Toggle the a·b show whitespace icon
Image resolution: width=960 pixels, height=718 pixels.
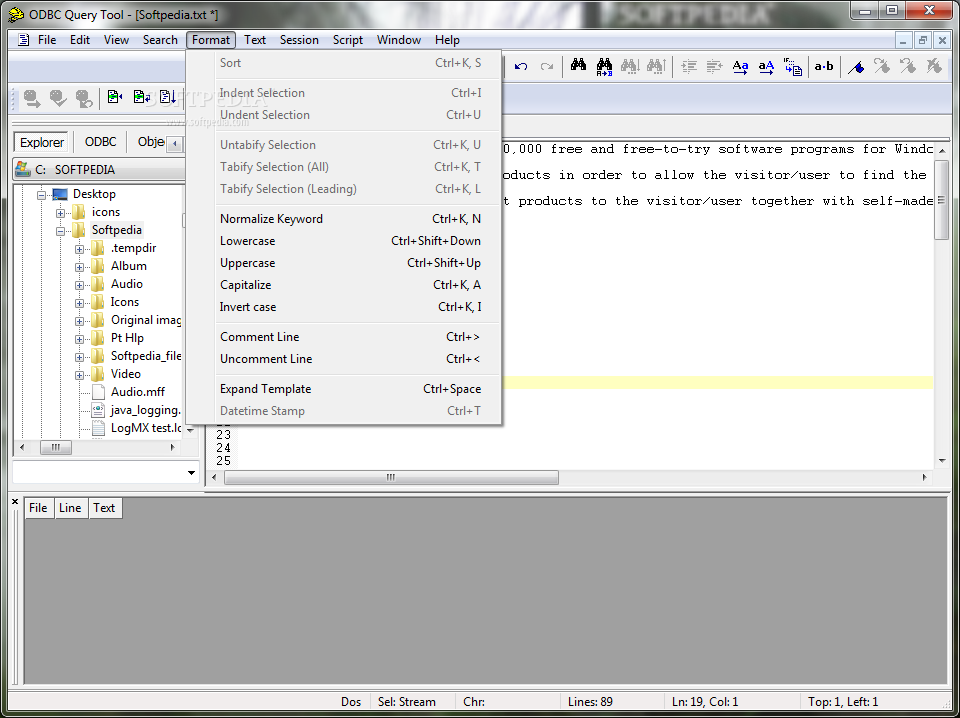click(823, 66)
